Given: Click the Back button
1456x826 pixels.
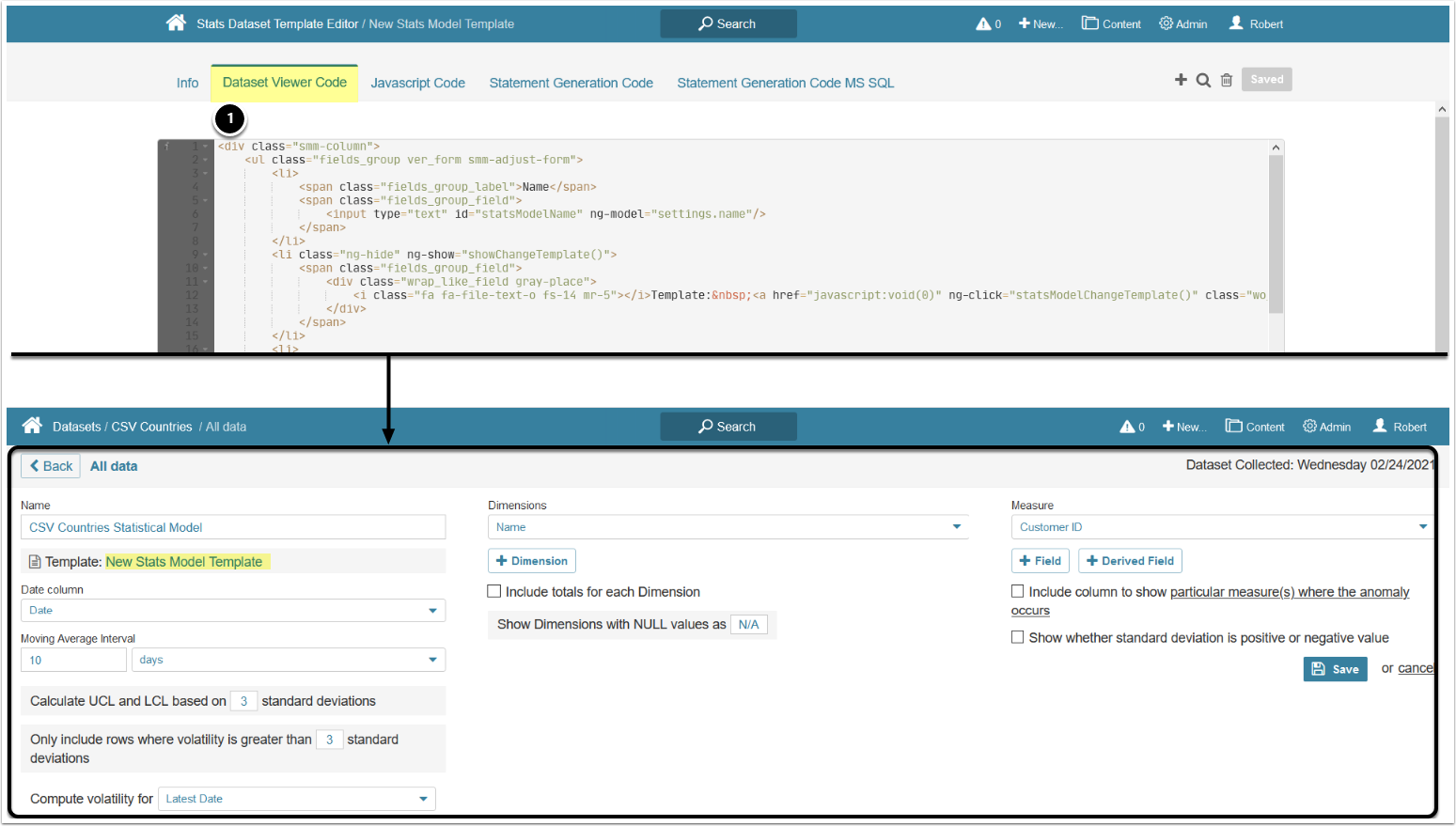Looking at the screenshot, I should click(51, 466).
